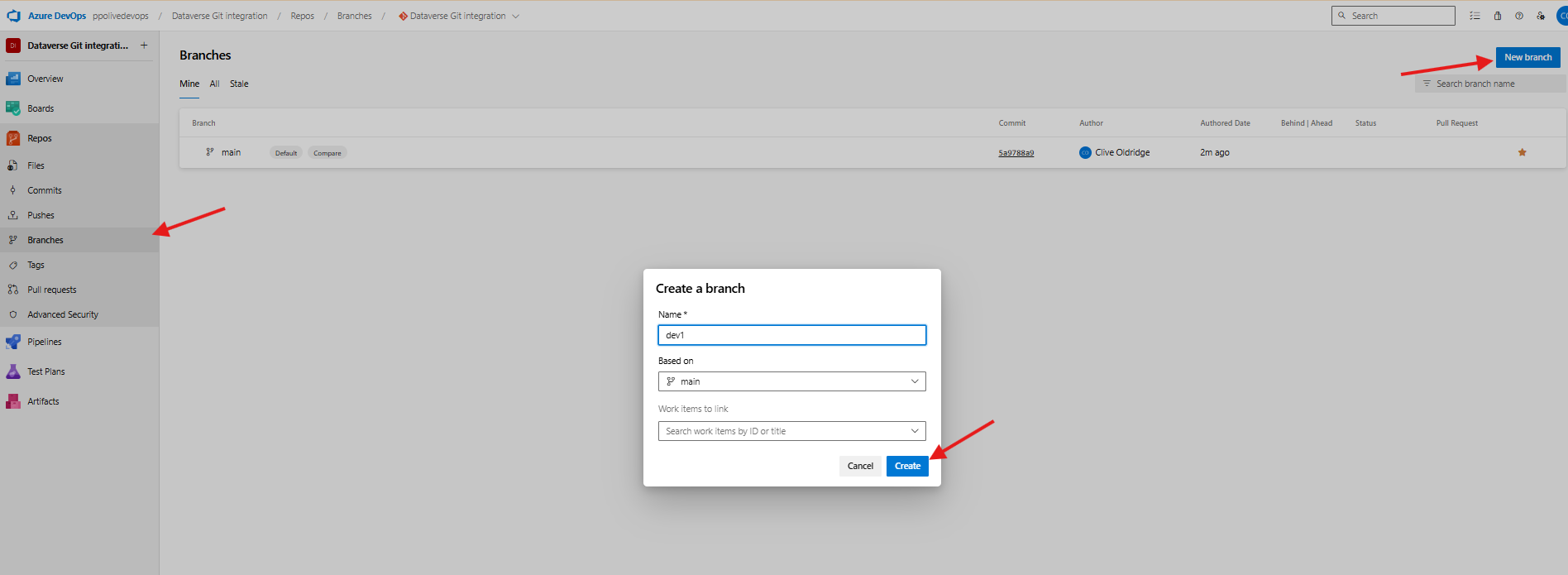Screen dimensions: 1568x575
Task: Click the Artifacts icon in sidebar
Action: tap(13, 401)
